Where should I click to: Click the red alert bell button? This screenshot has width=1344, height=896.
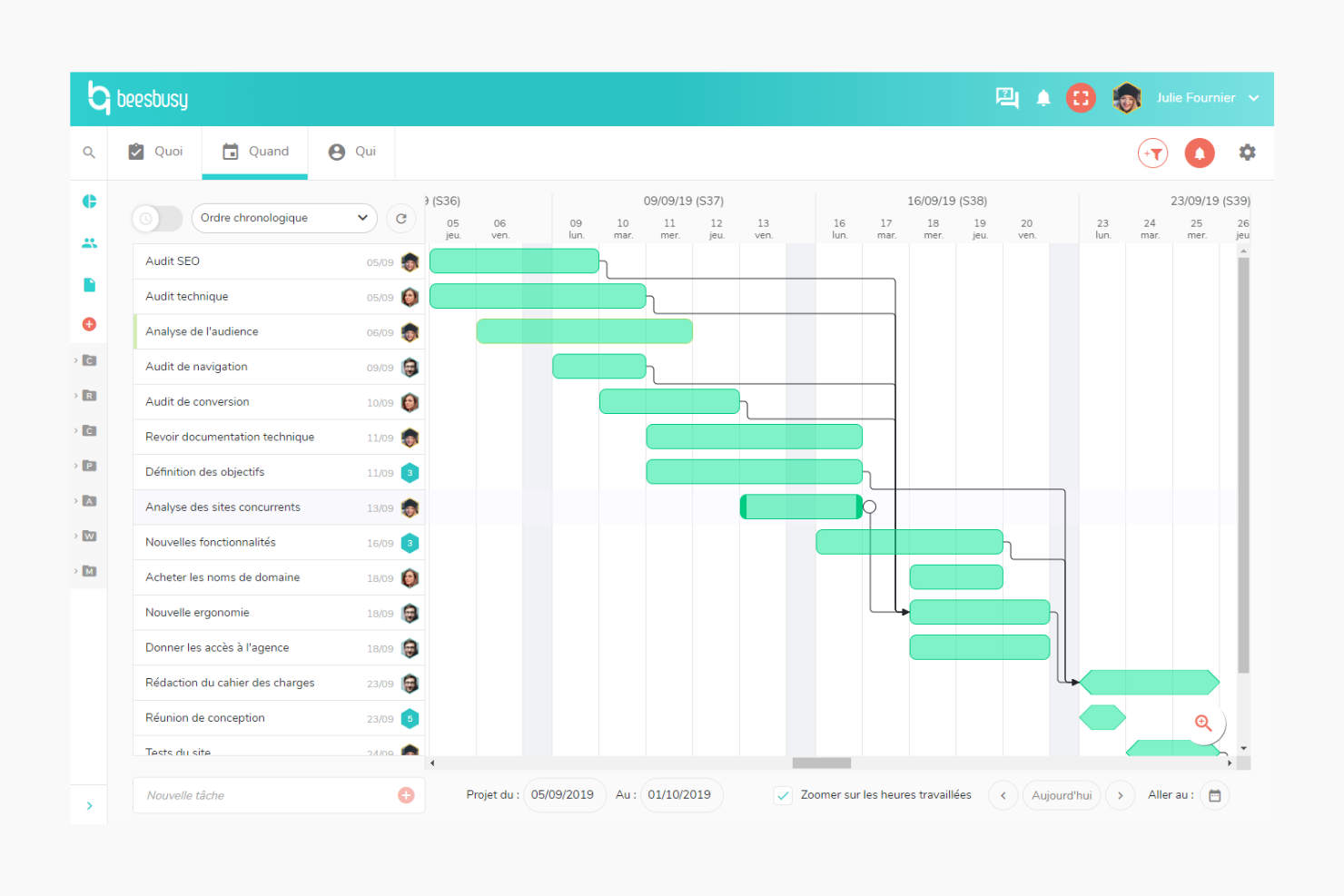[x=1200, y=153]
